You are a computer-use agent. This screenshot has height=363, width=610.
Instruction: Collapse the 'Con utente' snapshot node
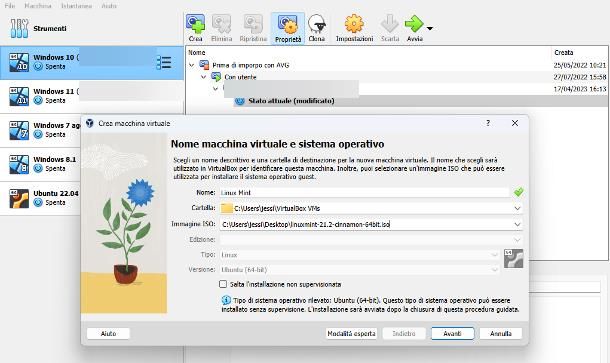pos(203,77)
